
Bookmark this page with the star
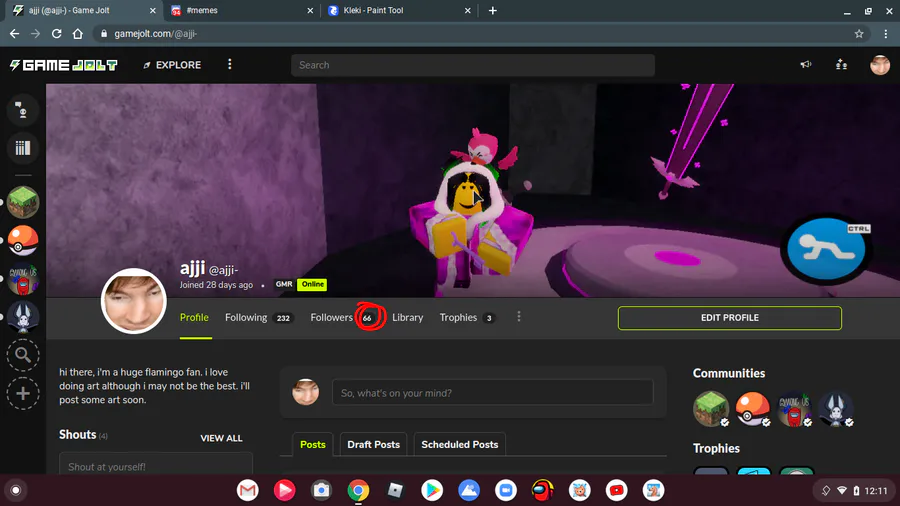(859, 34)
